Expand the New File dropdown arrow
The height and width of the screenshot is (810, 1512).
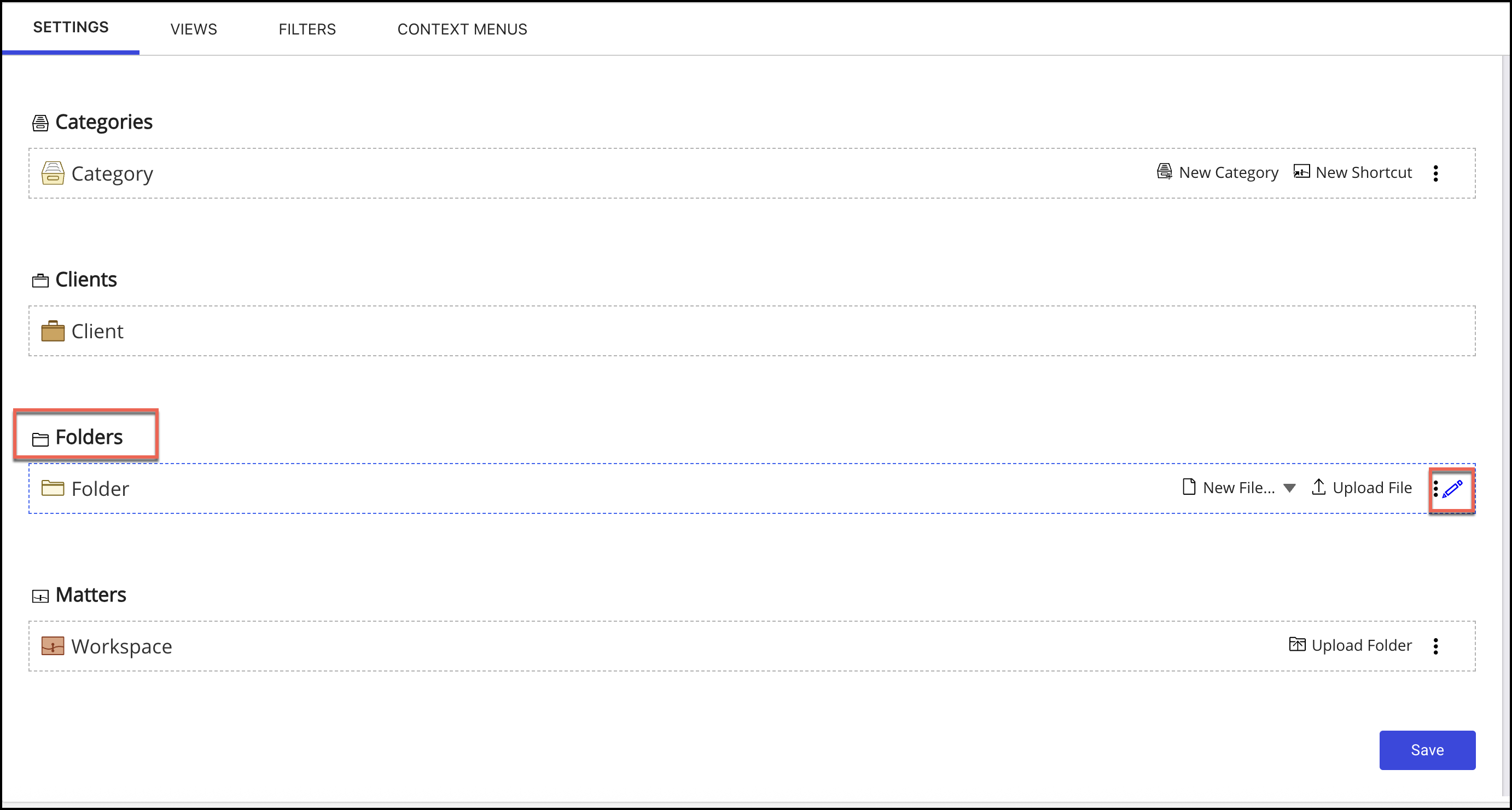[x=1290, y=488]
